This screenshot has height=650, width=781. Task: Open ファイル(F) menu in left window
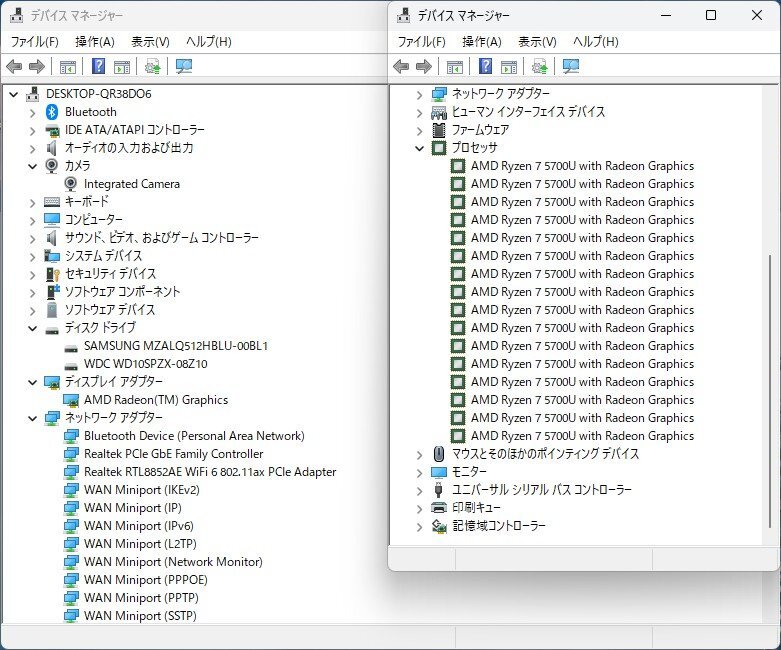[x=35, y=42]
